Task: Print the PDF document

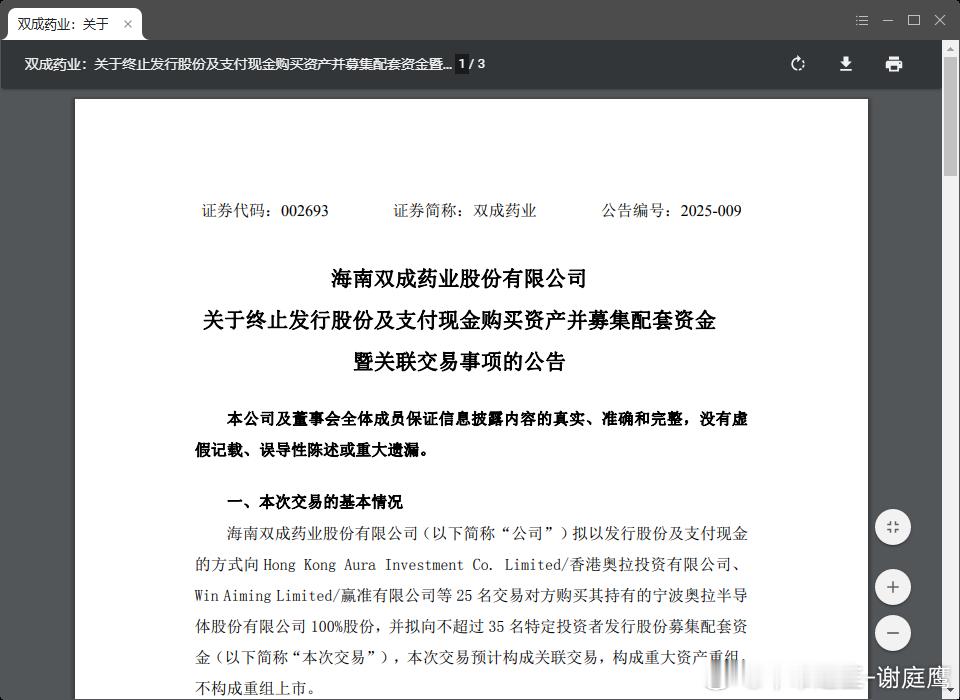Action: 894,64
